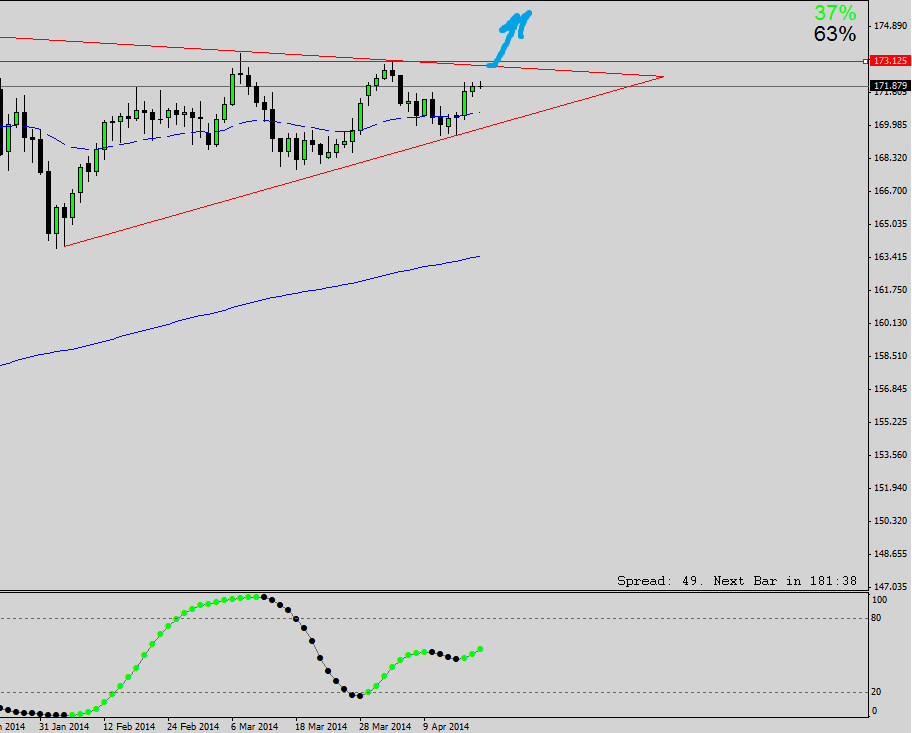
Task: Click the oscillator's dashed 20 level line
Action: pyautogui.click(x=433, y=692)
